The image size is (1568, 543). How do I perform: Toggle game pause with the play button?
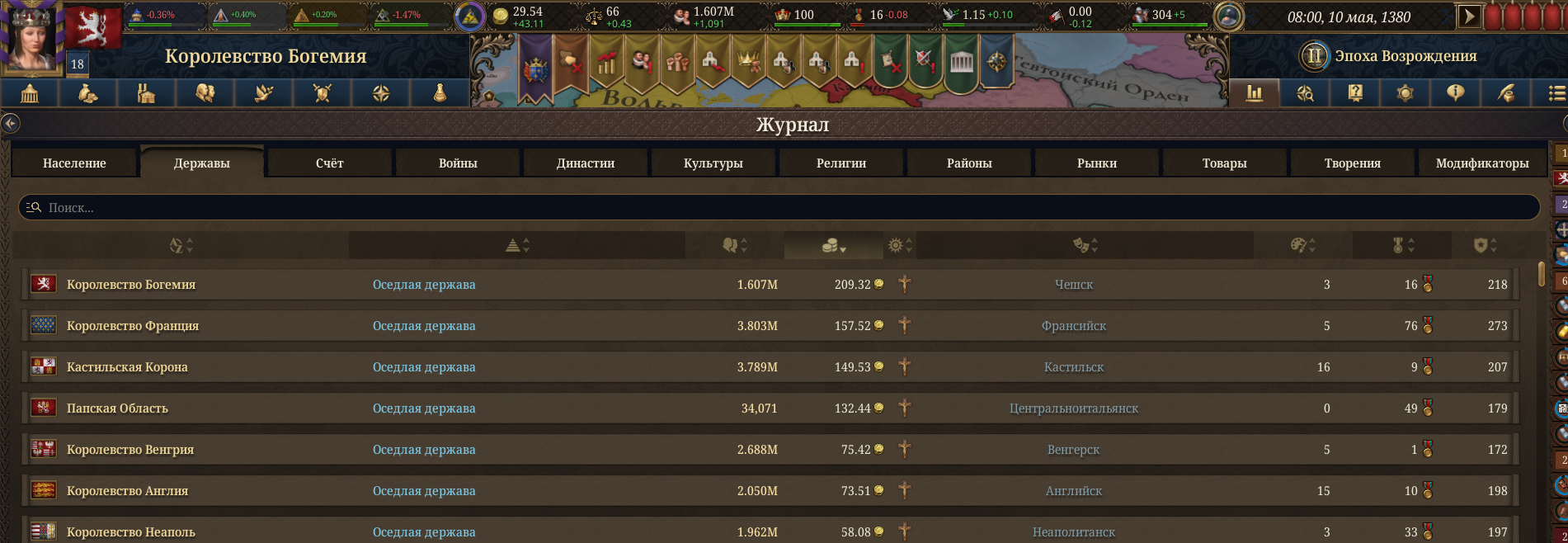pyautogui.click(x=1469, y=16)
